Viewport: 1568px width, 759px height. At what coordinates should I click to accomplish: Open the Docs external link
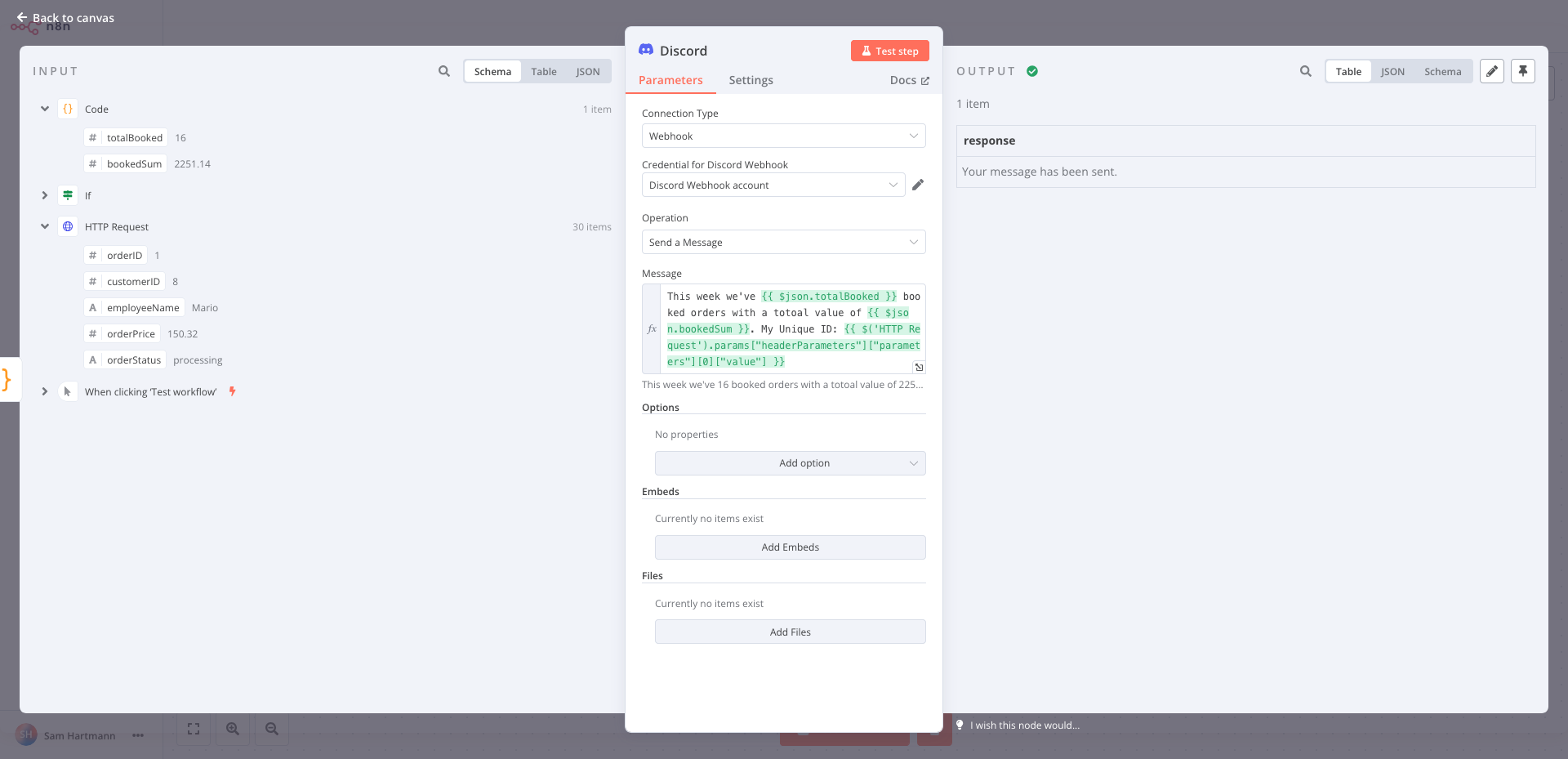(909, 80)
